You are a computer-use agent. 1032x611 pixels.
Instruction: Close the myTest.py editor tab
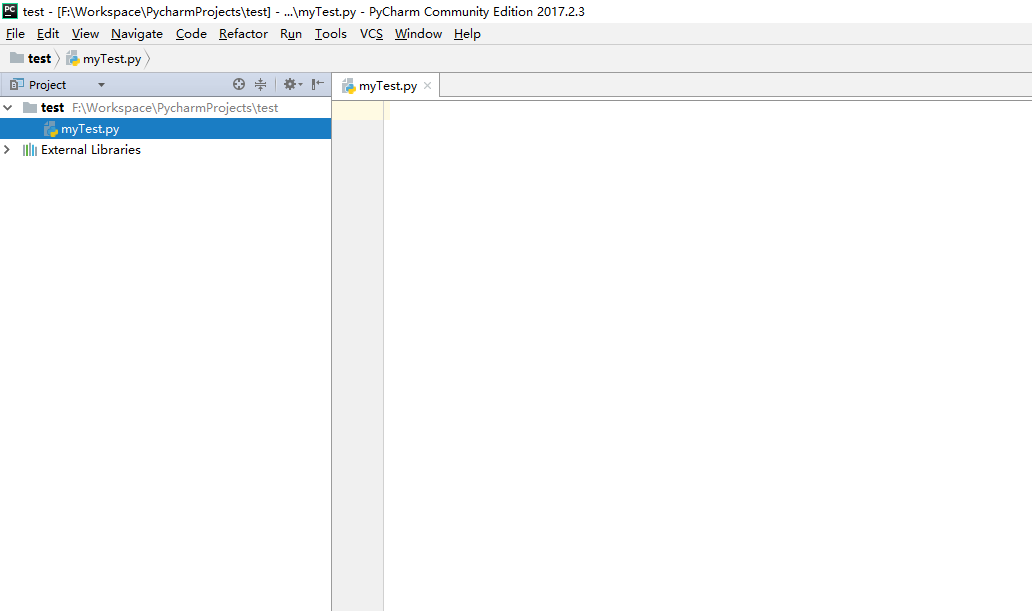tap(427, 86)
